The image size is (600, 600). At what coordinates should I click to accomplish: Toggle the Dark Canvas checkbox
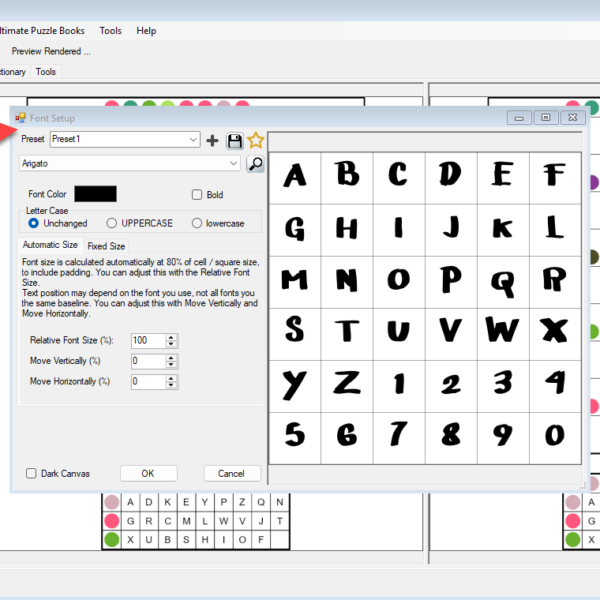[32, 473]
